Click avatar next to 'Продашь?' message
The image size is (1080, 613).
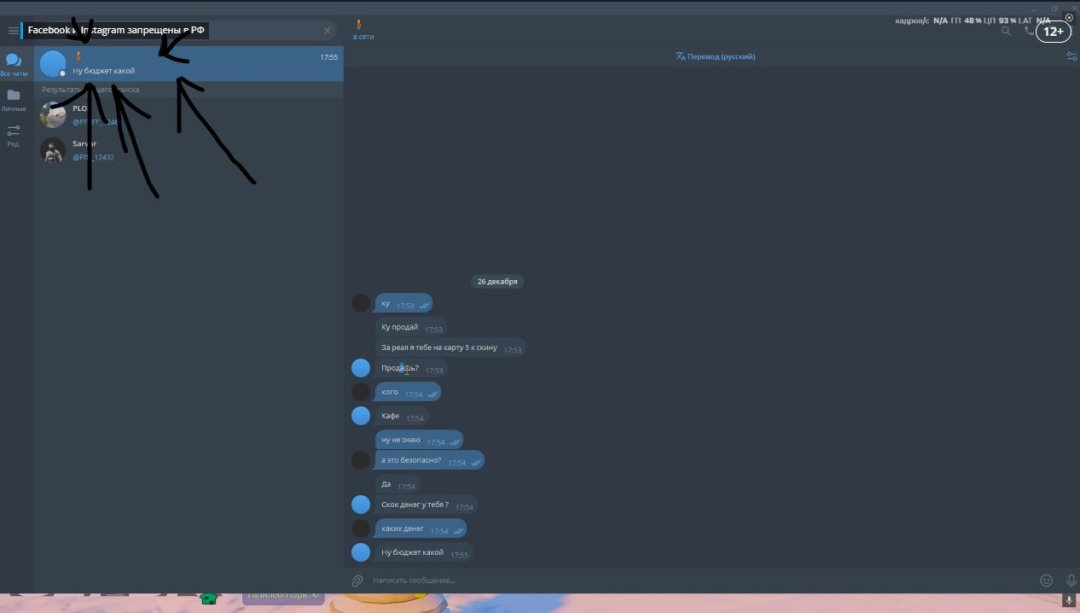[361, 368]
